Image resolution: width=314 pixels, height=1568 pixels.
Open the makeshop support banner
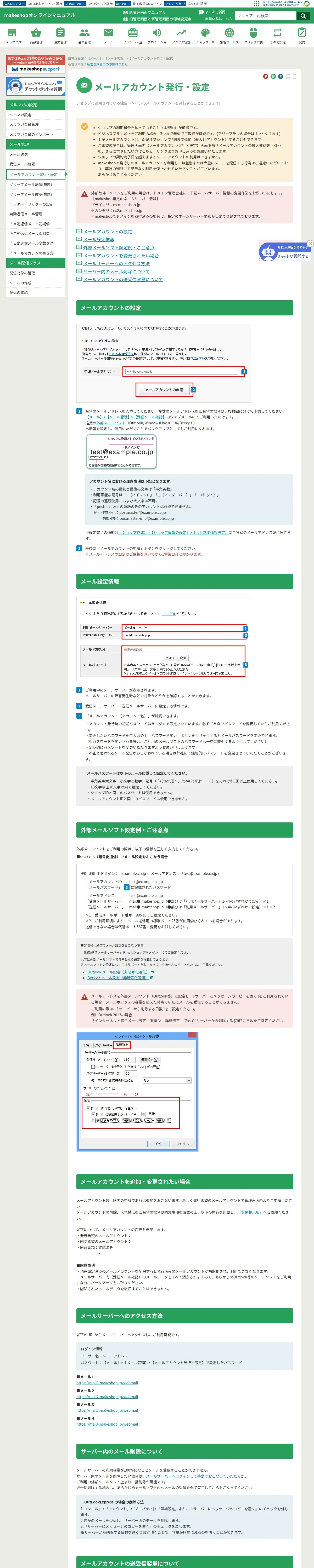click(35, 65)
